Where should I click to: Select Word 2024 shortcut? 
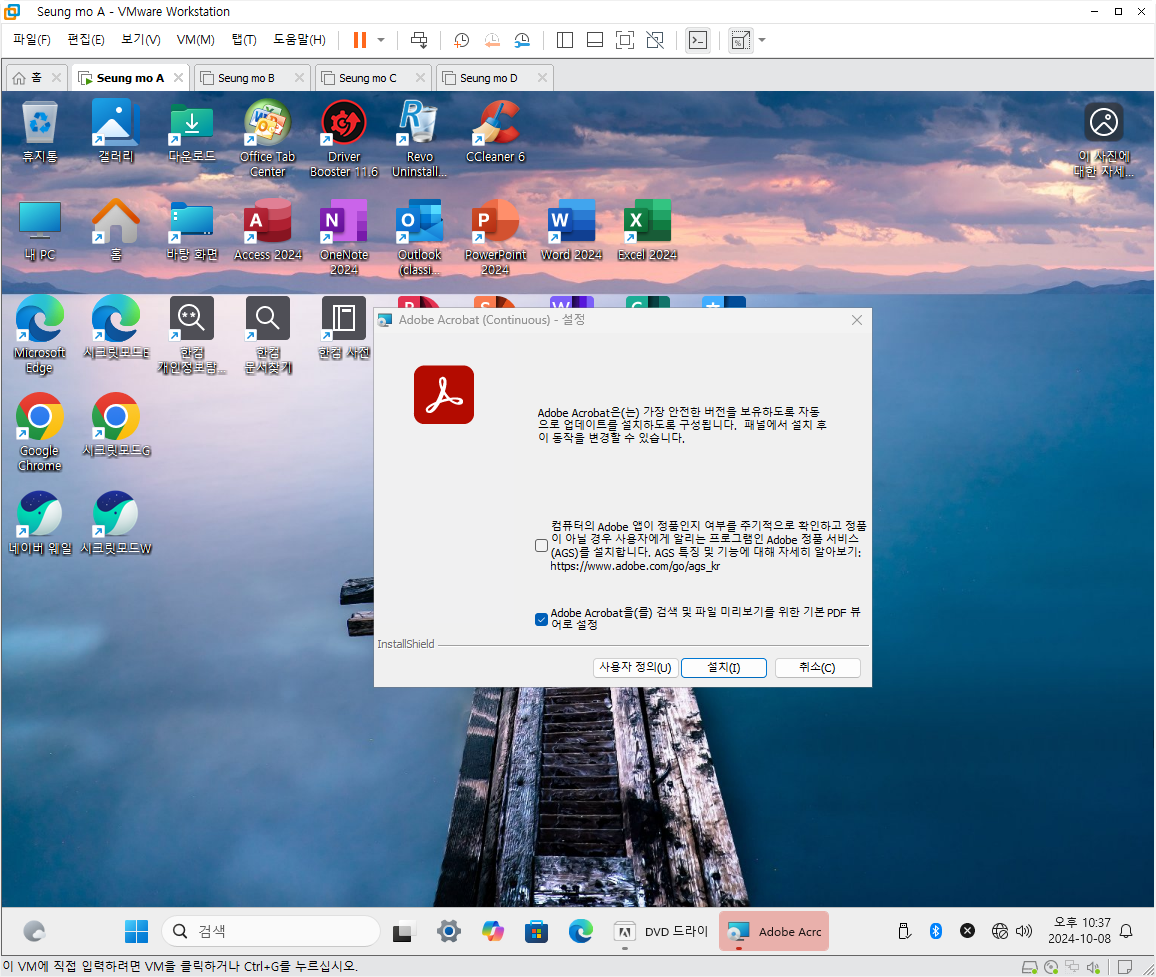tap(571, 230)
